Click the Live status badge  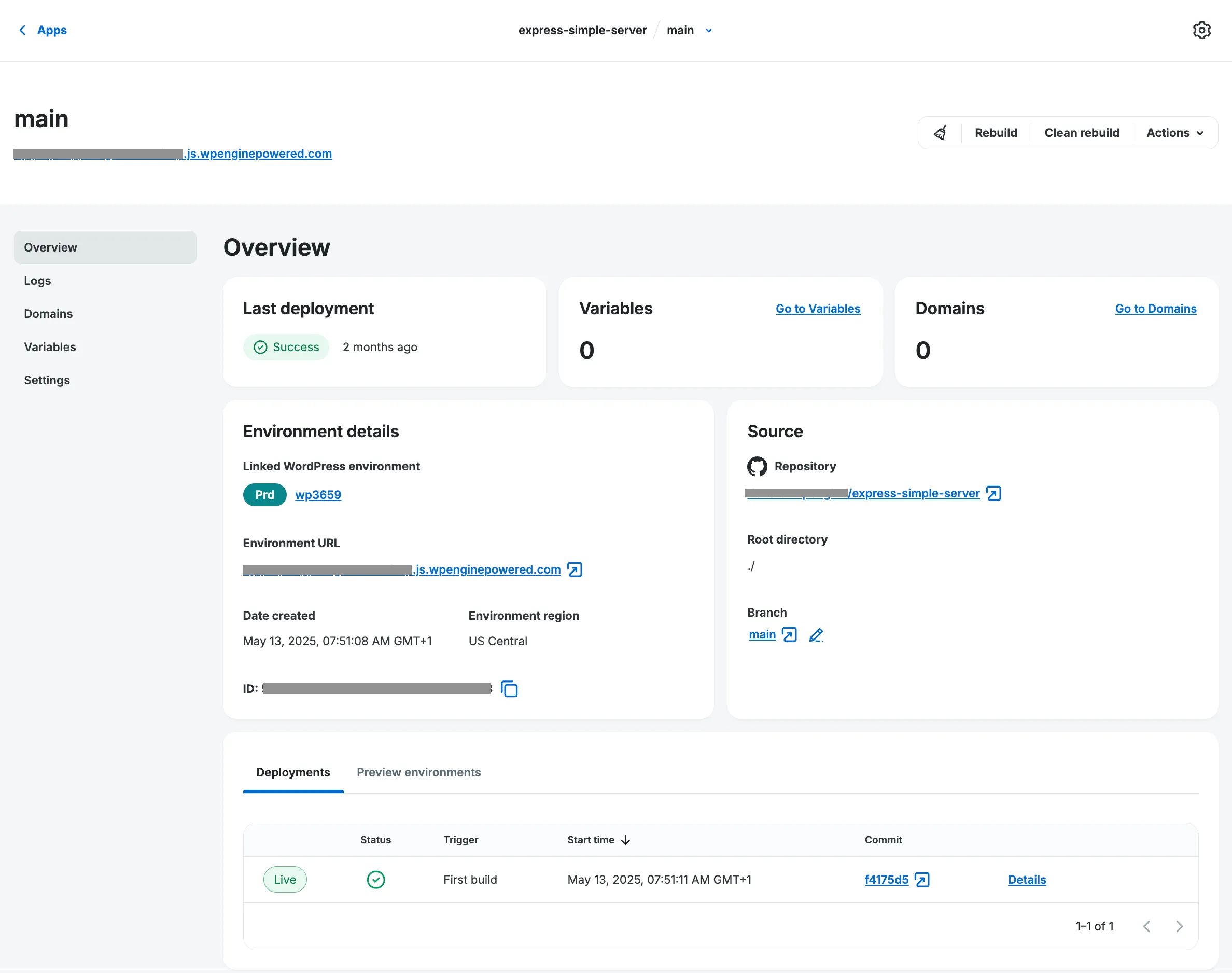285,880
